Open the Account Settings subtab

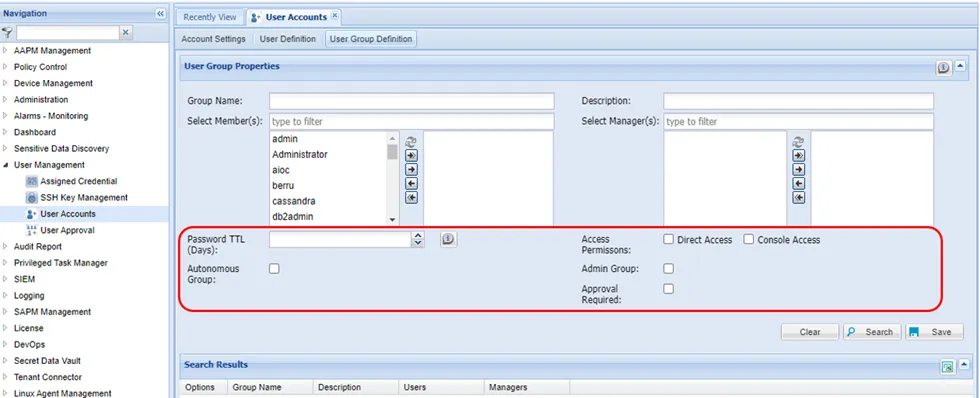point(213,39)
